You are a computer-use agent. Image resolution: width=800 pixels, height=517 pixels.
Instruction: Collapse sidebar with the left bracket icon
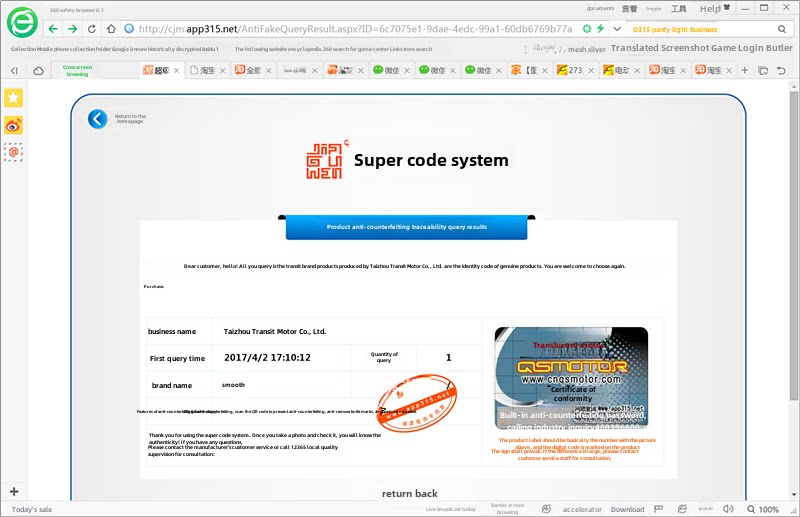[14, 70]
